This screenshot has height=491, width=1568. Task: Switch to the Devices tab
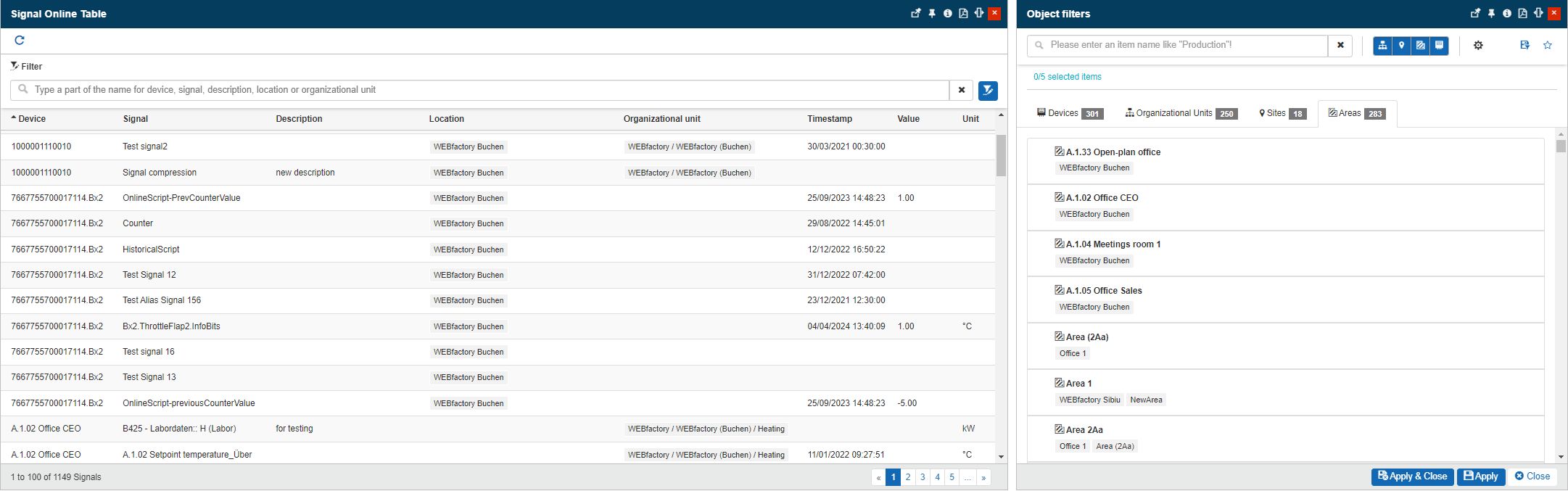[1070, 113]
